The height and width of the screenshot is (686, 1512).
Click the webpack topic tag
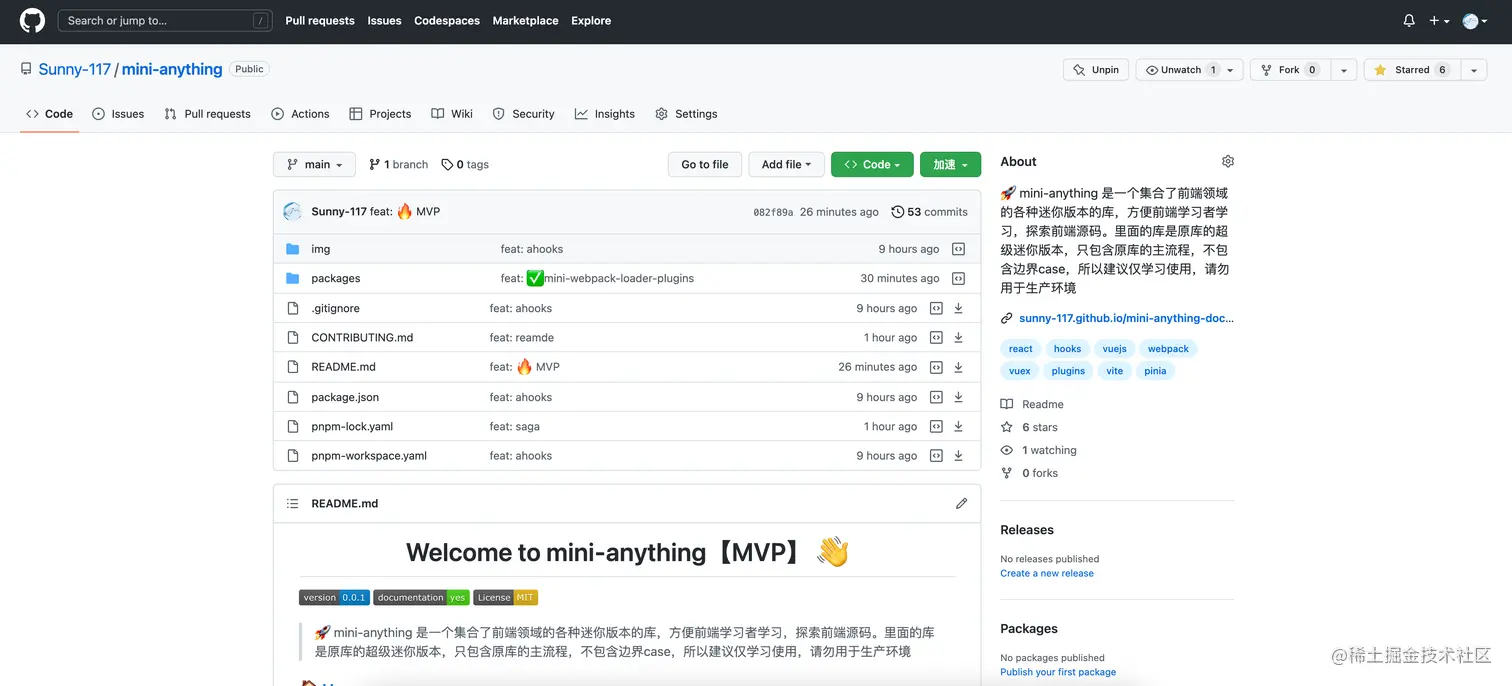(1168, 349)
